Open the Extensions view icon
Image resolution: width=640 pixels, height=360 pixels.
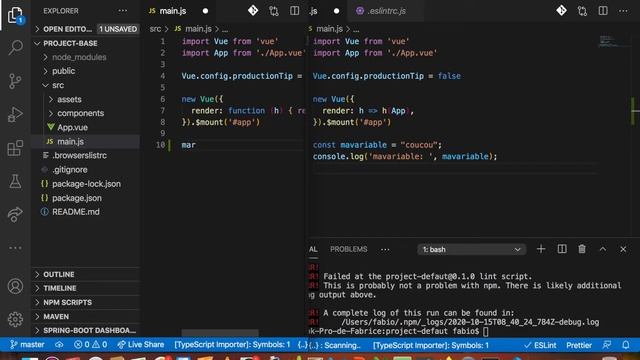coord(15,148)
